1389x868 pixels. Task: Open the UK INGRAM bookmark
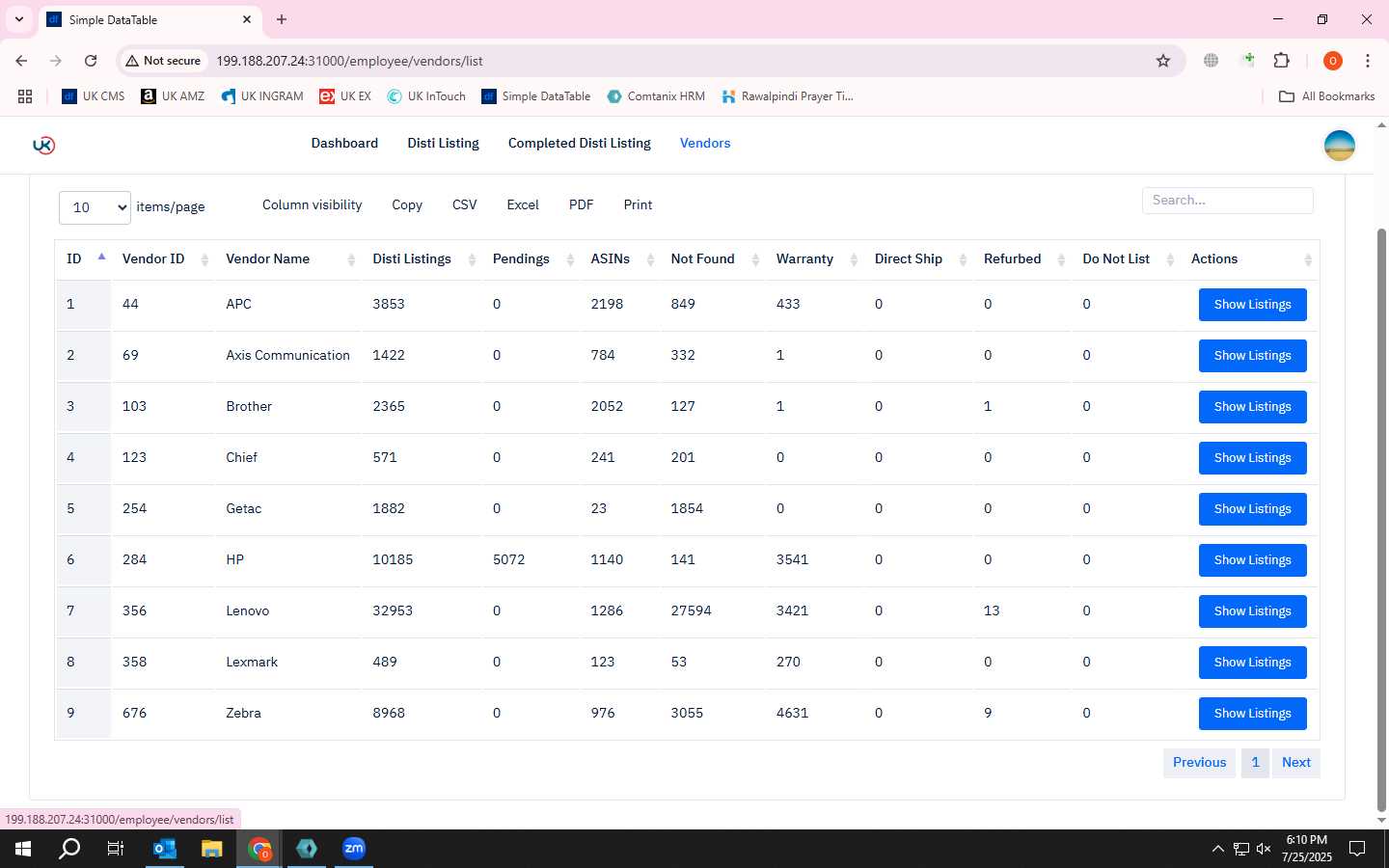point(262,96)
